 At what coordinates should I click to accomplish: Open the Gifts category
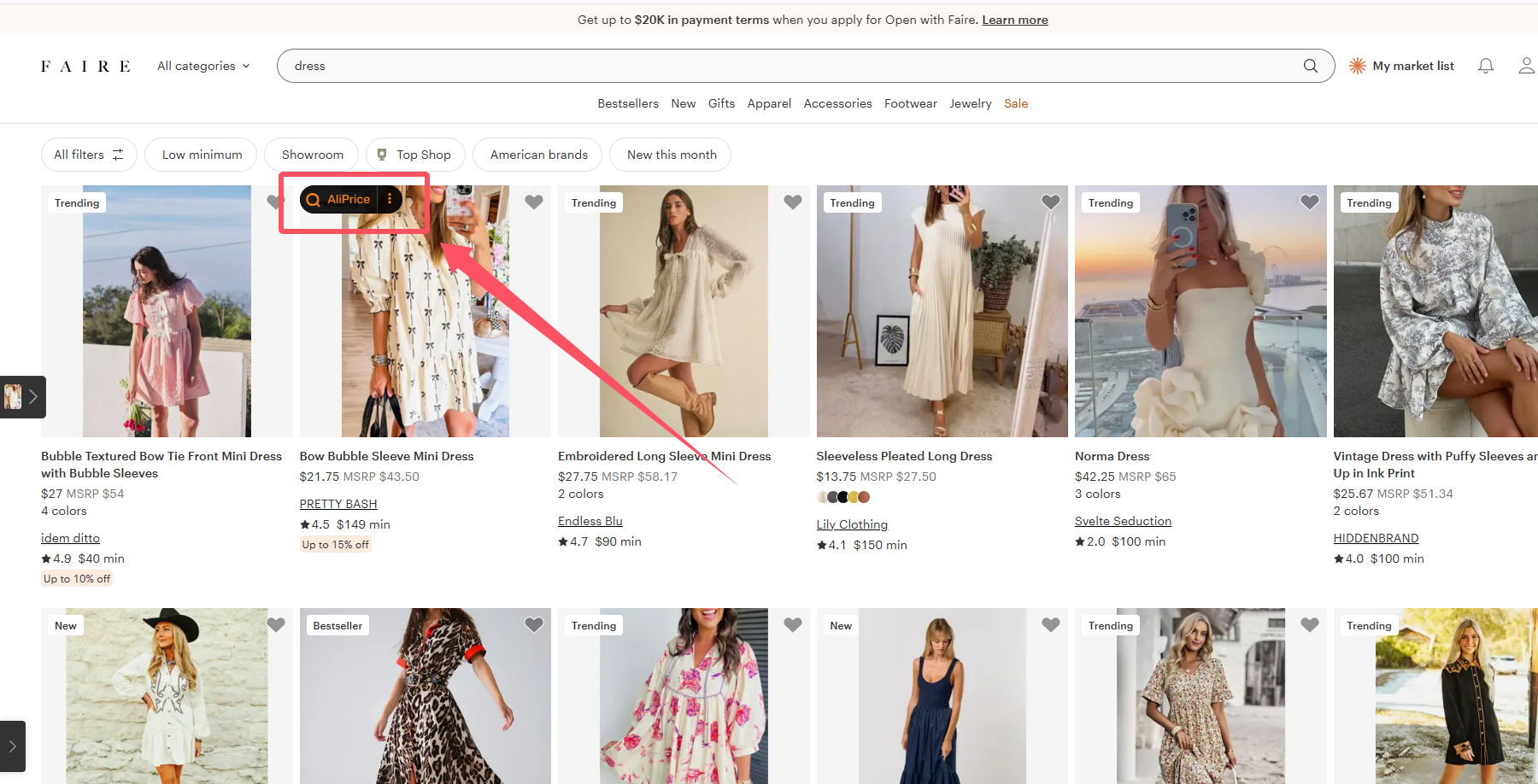[x=721, y=103]
